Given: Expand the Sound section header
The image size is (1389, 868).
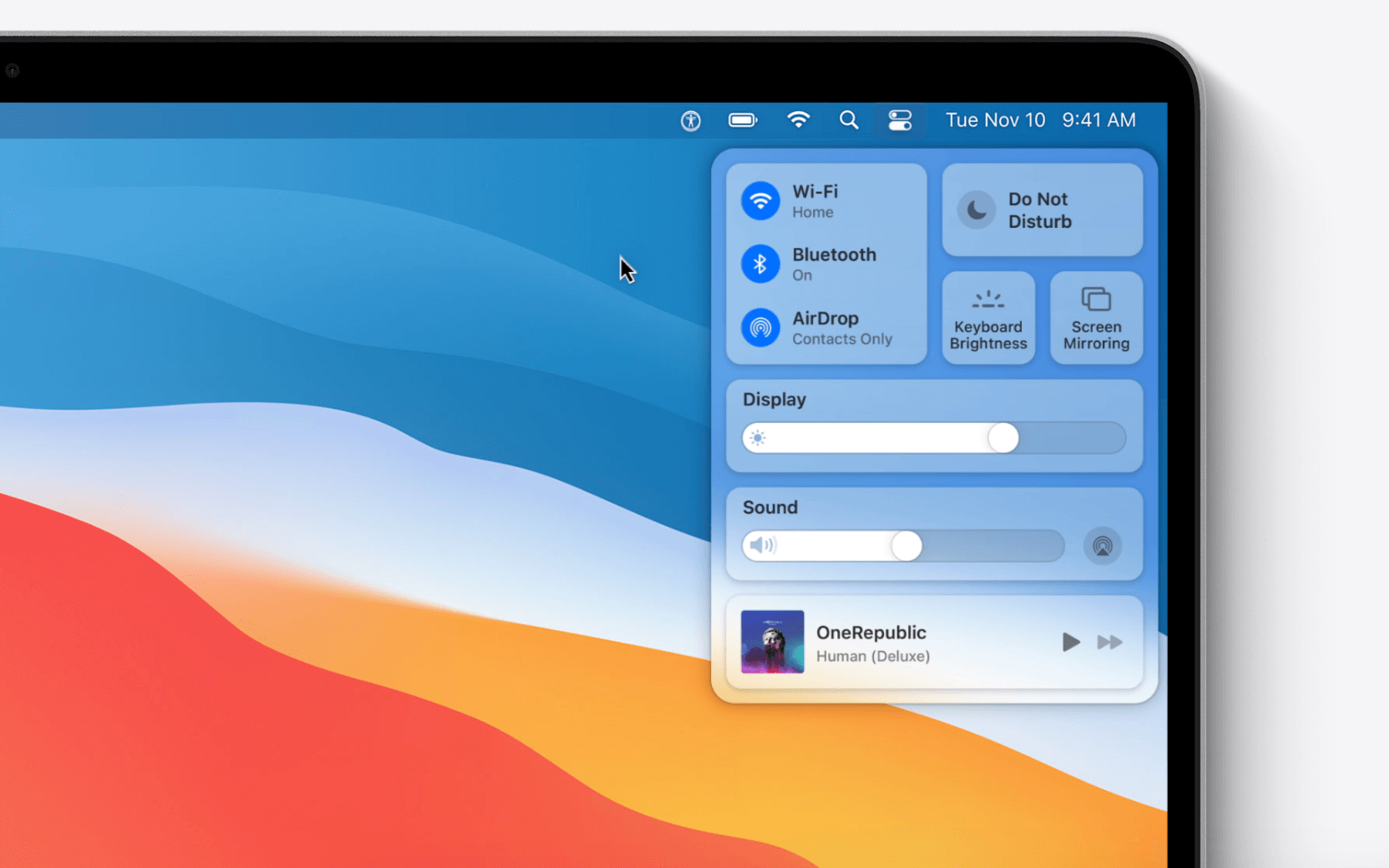Looking at the screenshot, I should tap(770, 507).
